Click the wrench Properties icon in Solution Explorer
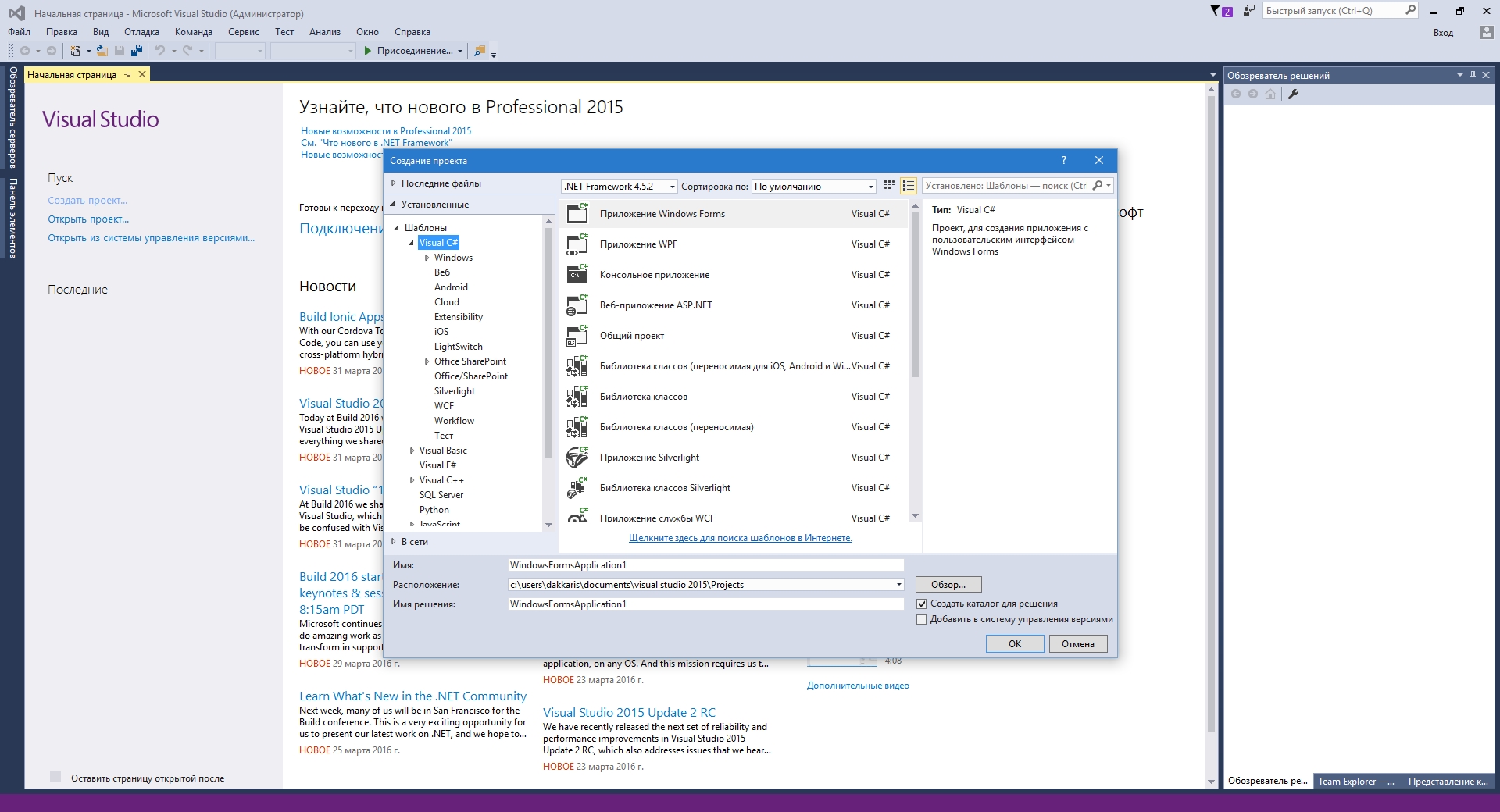The width and height of the screenshot is (1500, 812). pos(1294,94)
